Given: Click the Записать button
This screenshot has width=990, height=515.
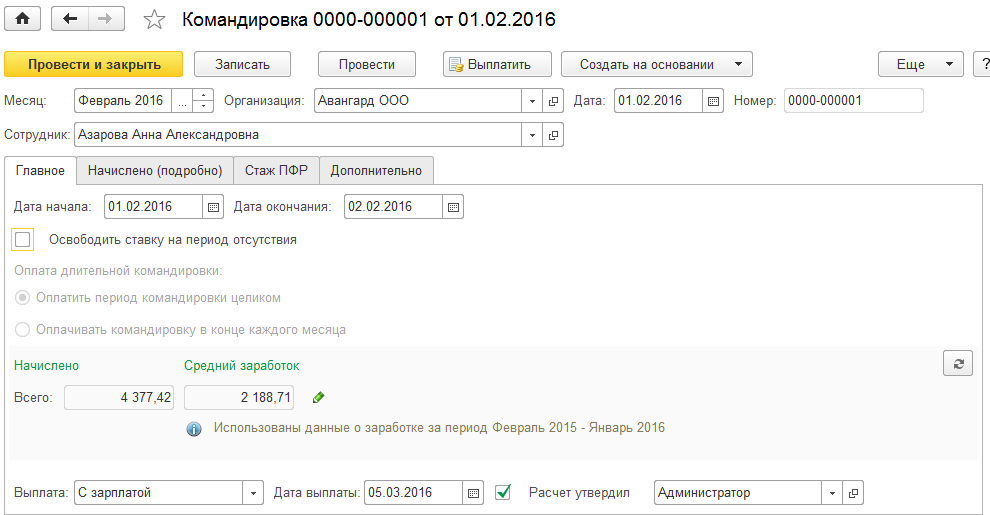Looking at the screenshot, I should coord(242,64).
